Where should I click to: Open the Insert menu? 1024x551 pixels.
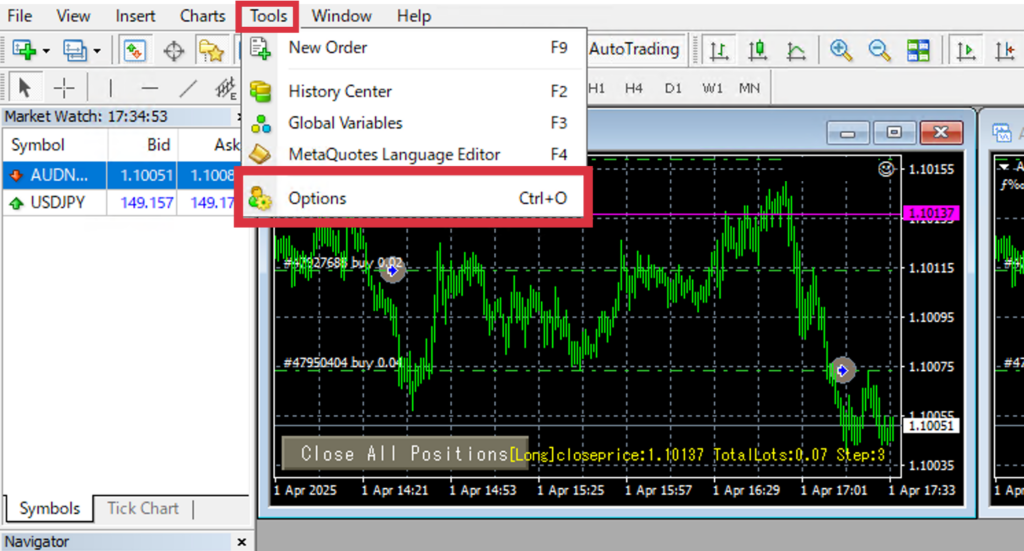point(135,16)
